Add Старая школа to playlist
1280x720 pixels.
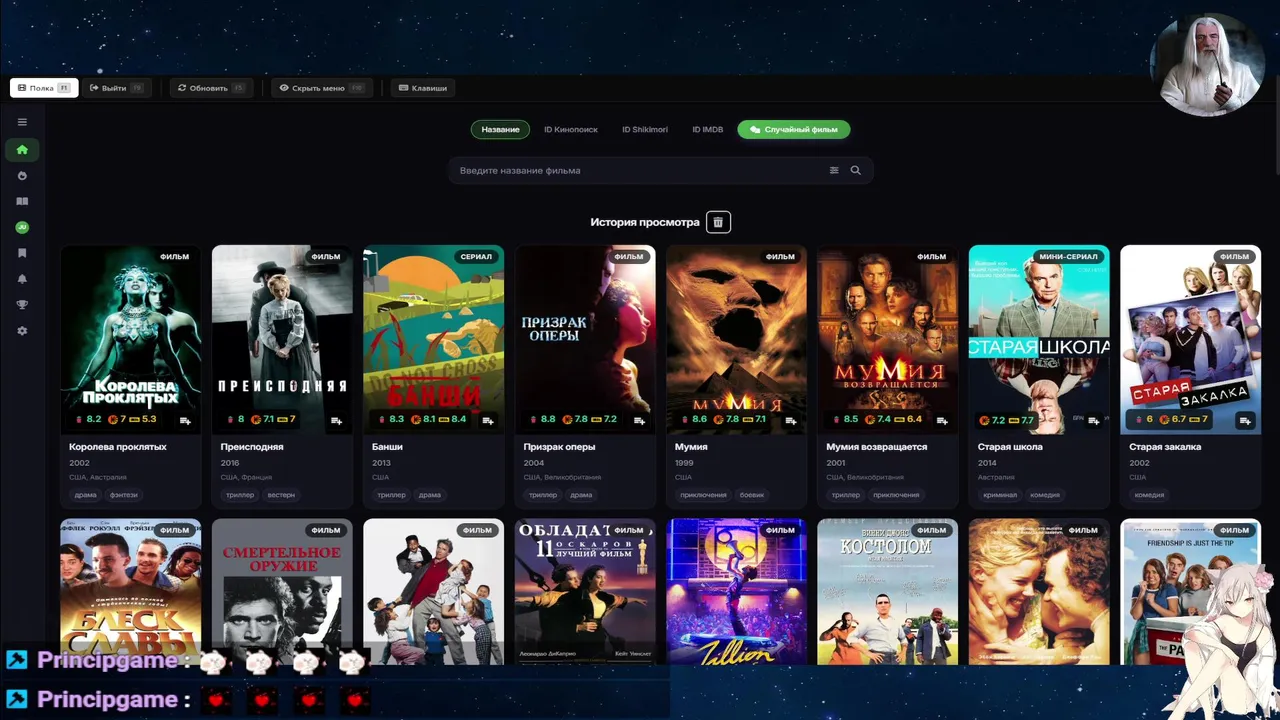pos(1093,421)
